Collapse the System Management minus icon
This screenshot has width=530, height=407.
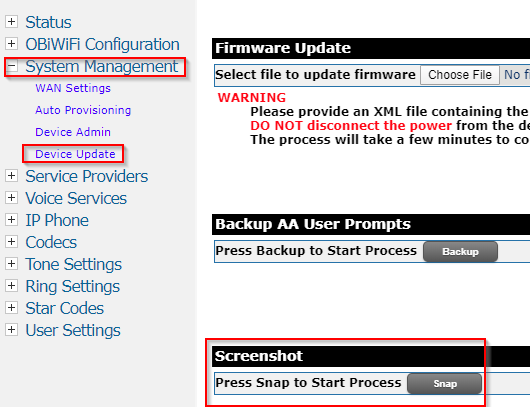(11, 66)
